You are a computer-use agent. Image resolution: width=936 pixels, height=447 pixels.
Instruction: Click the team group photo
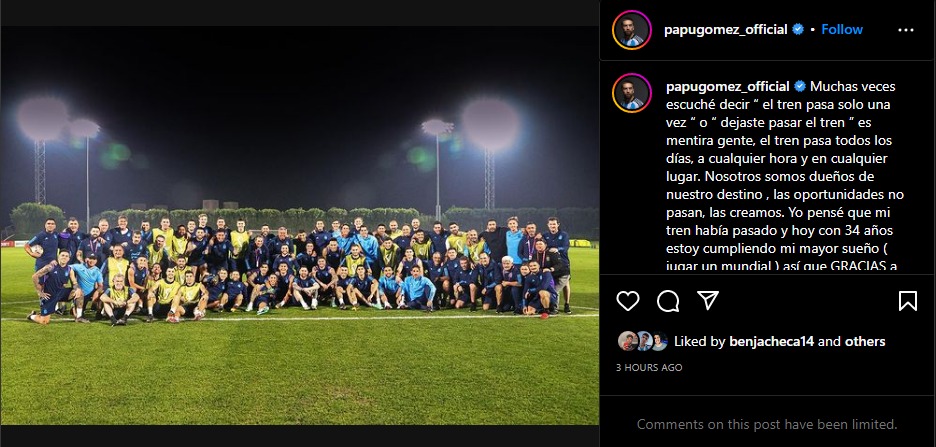point(299,225)
